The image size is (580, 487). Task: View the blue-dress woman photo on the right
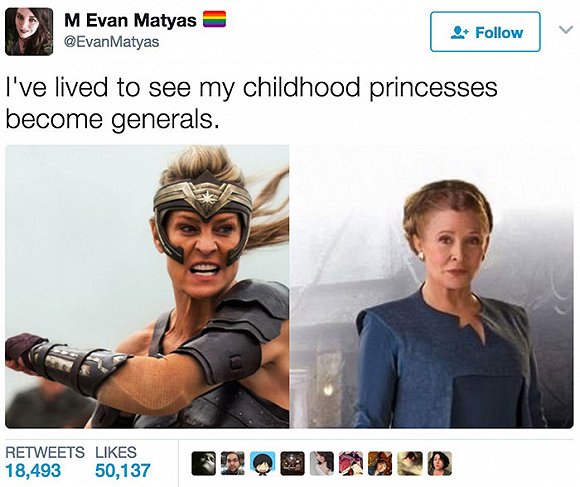(432, 286)
